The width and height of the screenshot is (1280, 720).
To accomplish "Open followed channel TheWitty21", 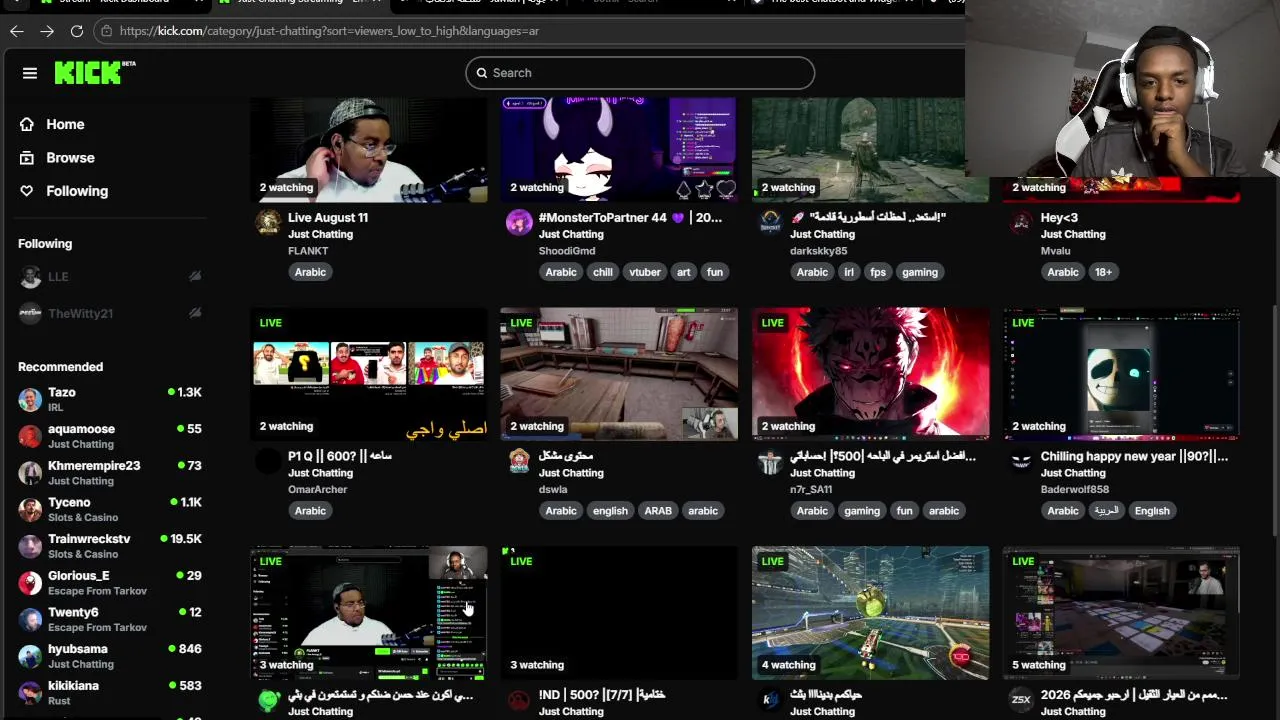I will coord(110,313).
